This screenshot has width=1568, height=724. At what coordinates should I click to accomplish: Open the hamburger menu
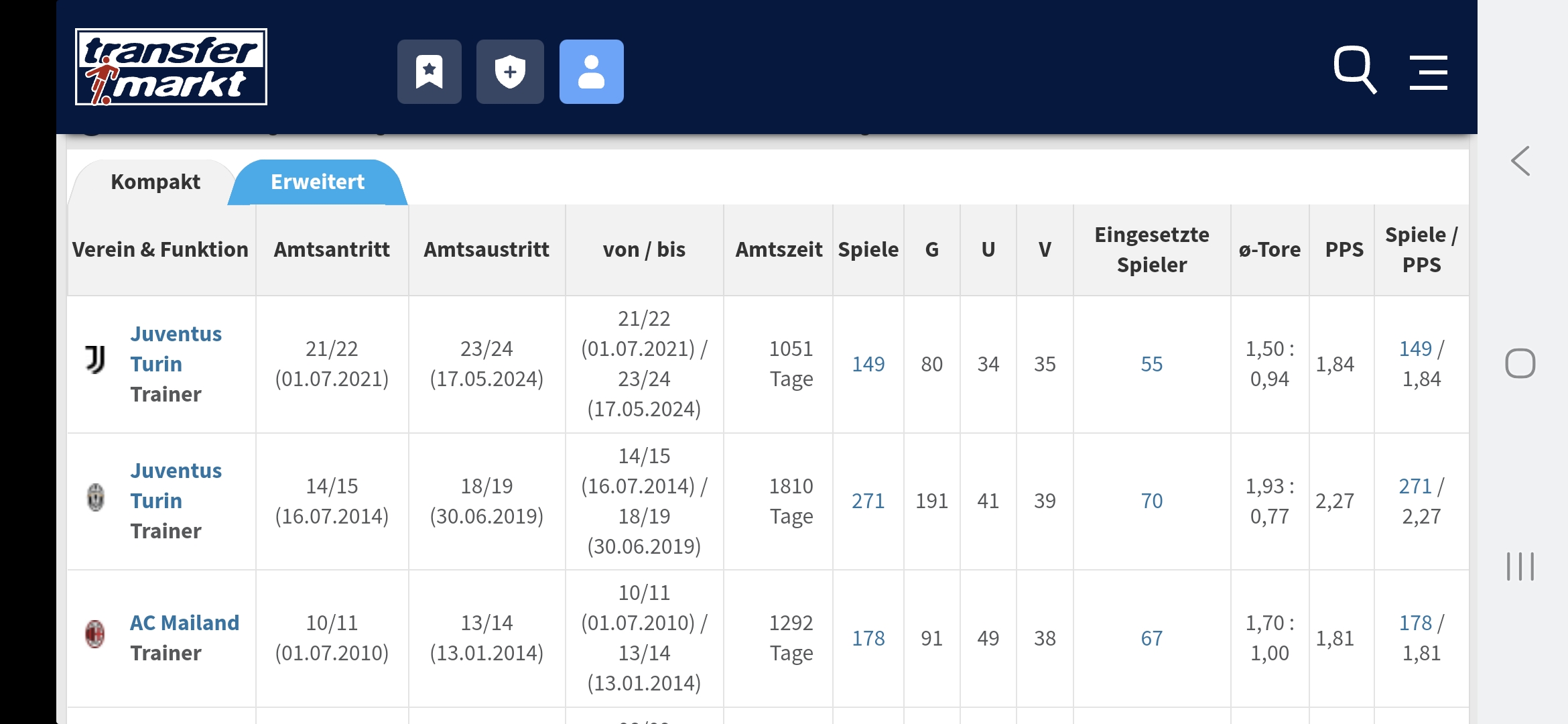pos(1428,72)
